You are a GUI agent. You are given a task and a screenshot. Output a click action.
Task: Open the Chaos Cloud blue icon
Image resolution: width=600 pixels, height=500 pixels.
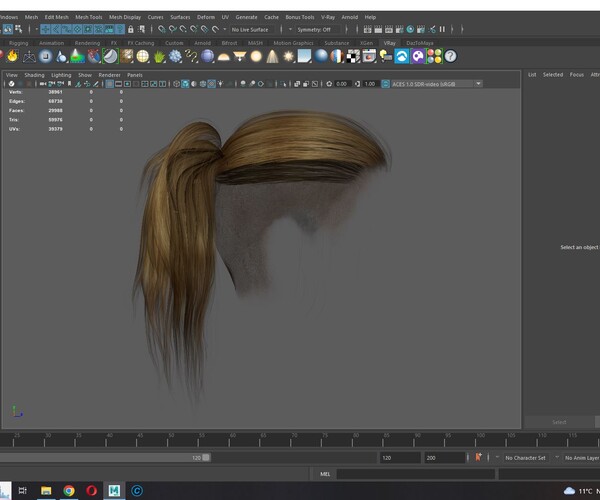[x=402, y=57]
